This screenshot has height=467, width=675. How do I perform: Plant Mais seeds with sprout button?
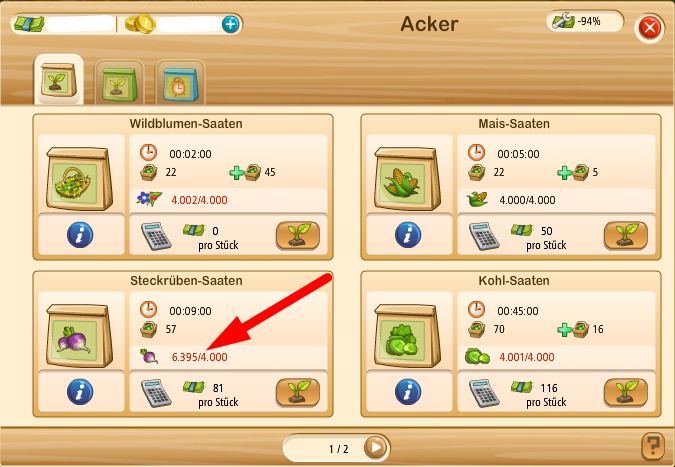[626, 235]
